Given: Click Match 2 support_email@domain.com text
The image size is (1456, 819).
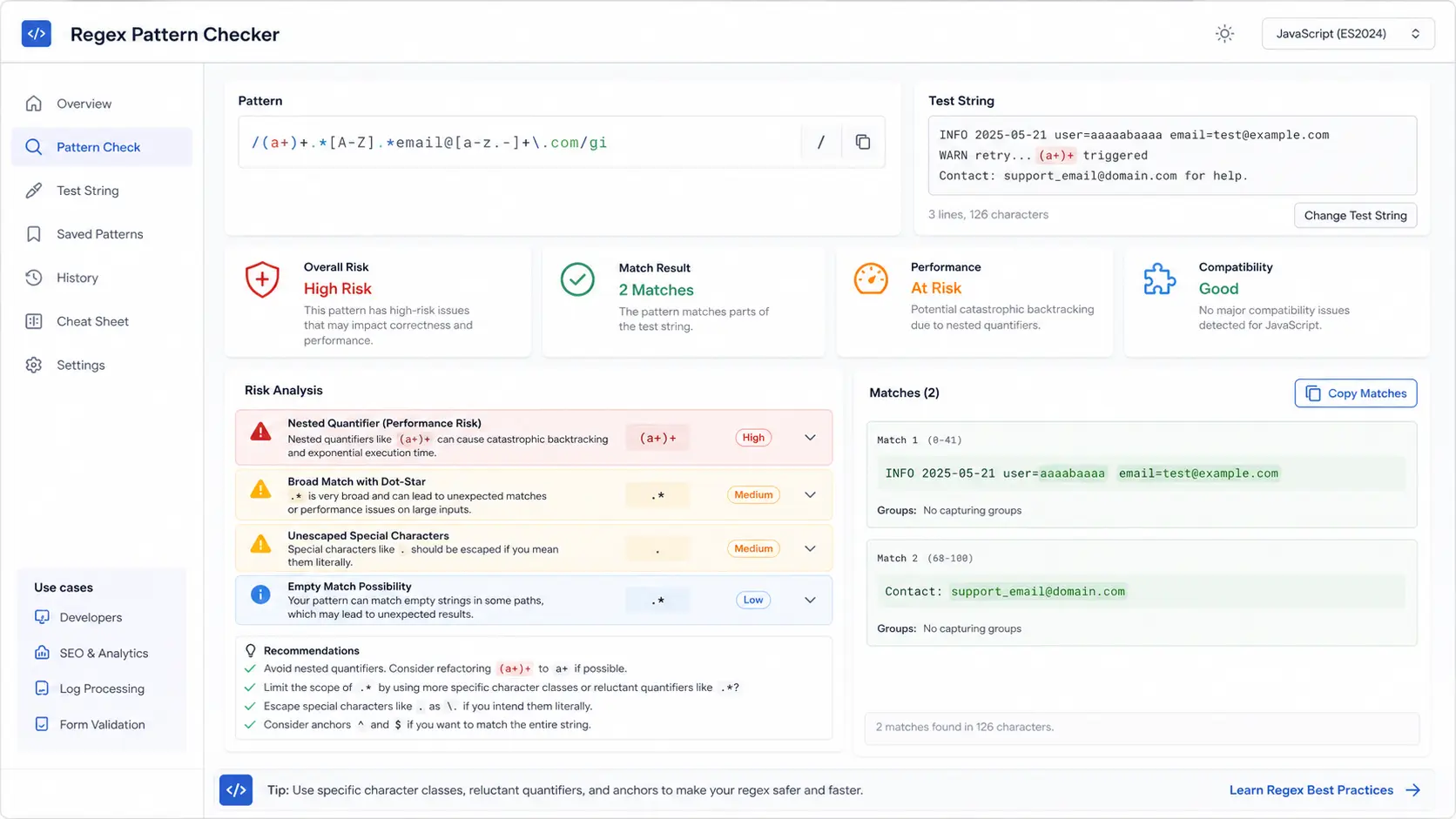Looking at the screenshot, I should (1038, 592).
